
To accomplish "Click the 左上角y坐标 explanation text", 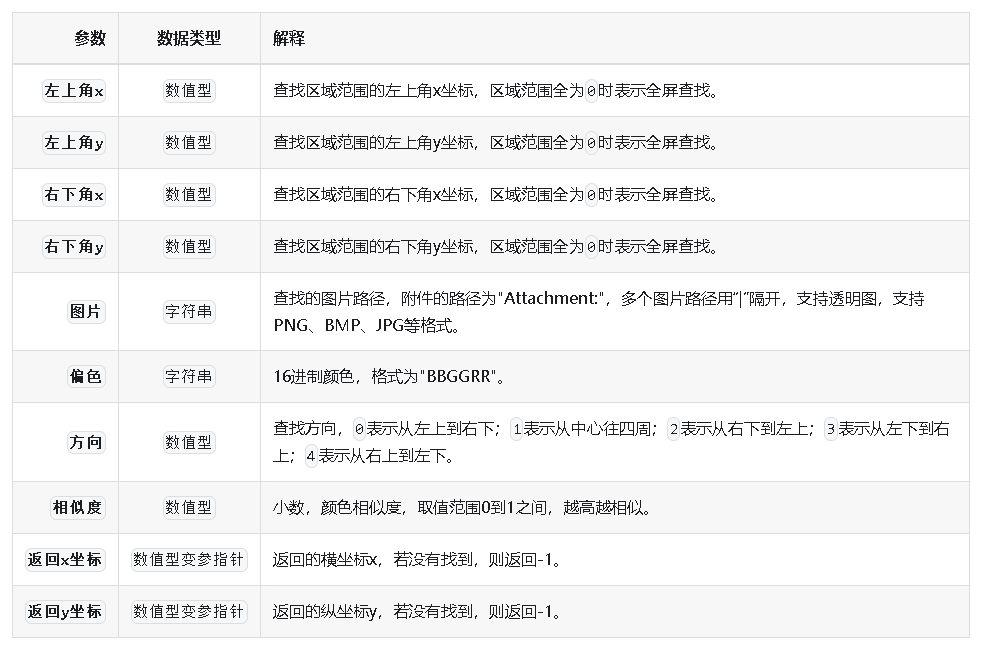I will tap(496, 143).
